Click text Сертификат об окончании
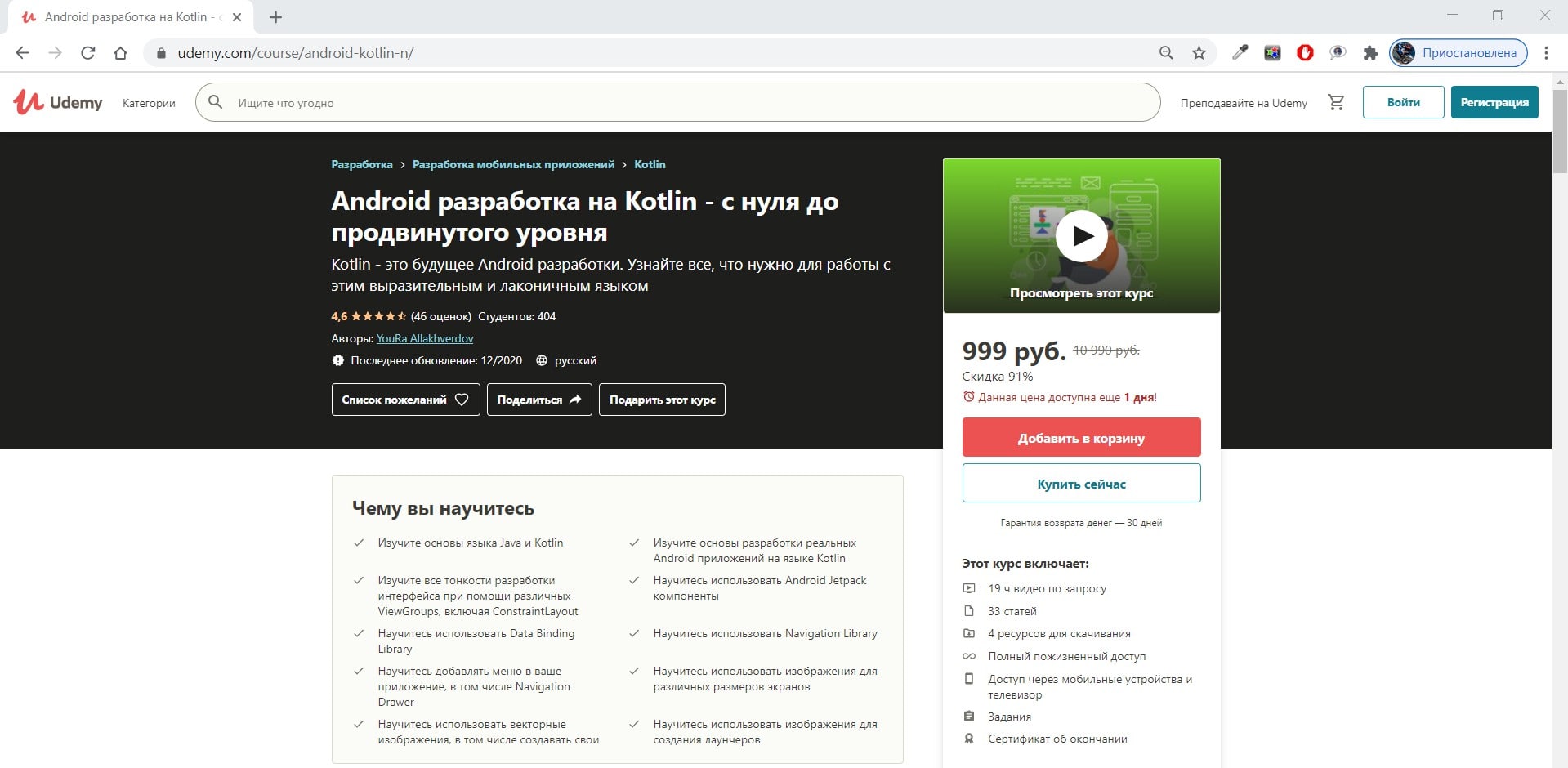 (x=1057, y=739)
